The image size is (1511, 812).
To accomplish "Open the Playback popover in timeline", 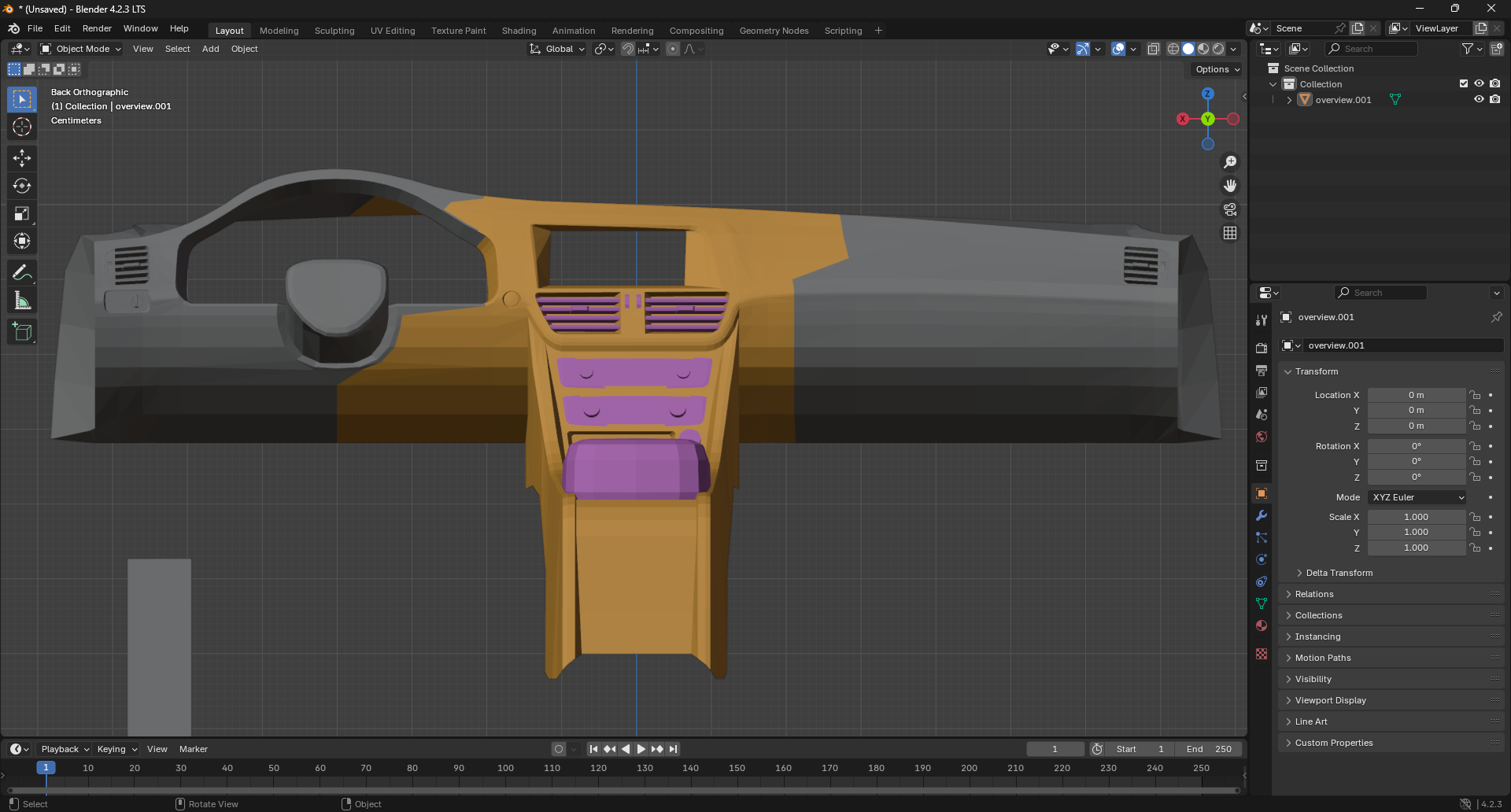I will [x=65, y=749].
